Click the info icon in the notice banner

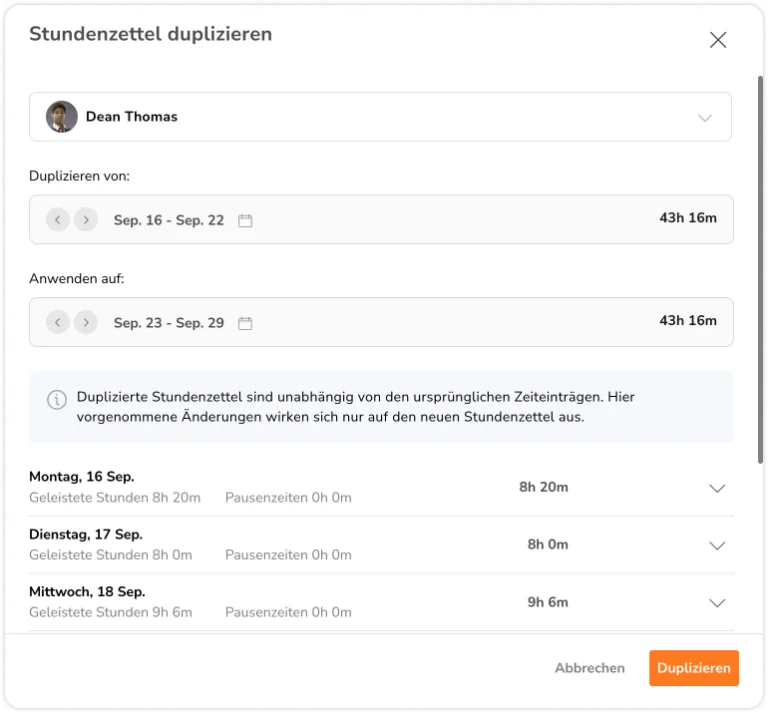[x=57, y=400]
